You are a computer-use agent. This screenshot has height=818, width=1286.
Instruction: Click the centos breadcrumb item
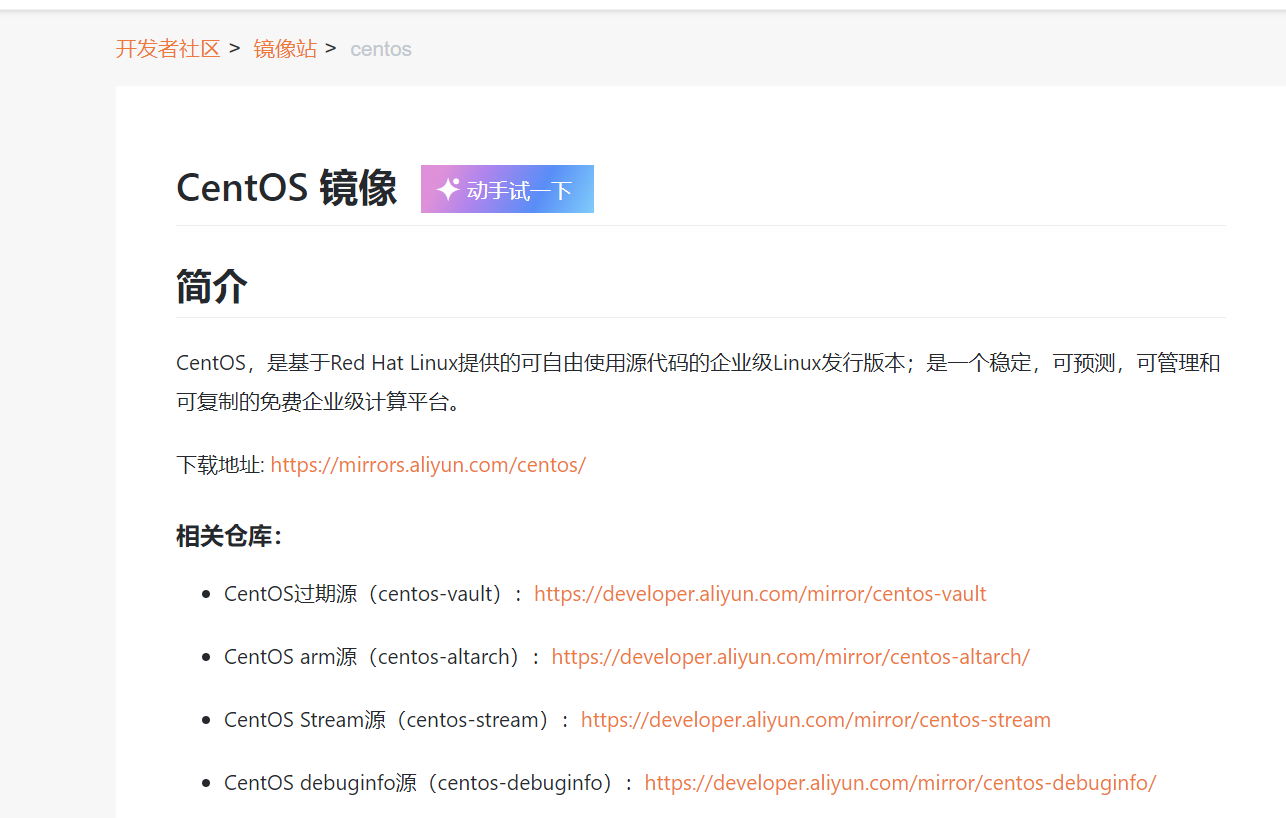point(381,49)
